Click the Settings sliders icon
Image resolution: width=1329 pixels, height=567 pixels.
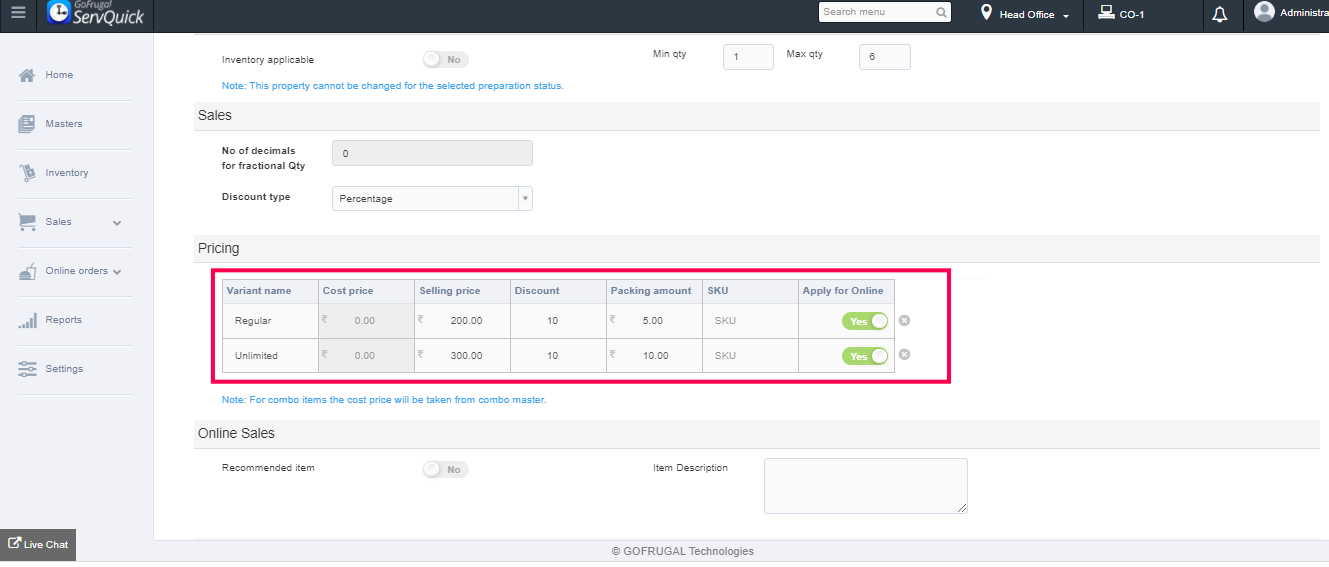[27, 369]
